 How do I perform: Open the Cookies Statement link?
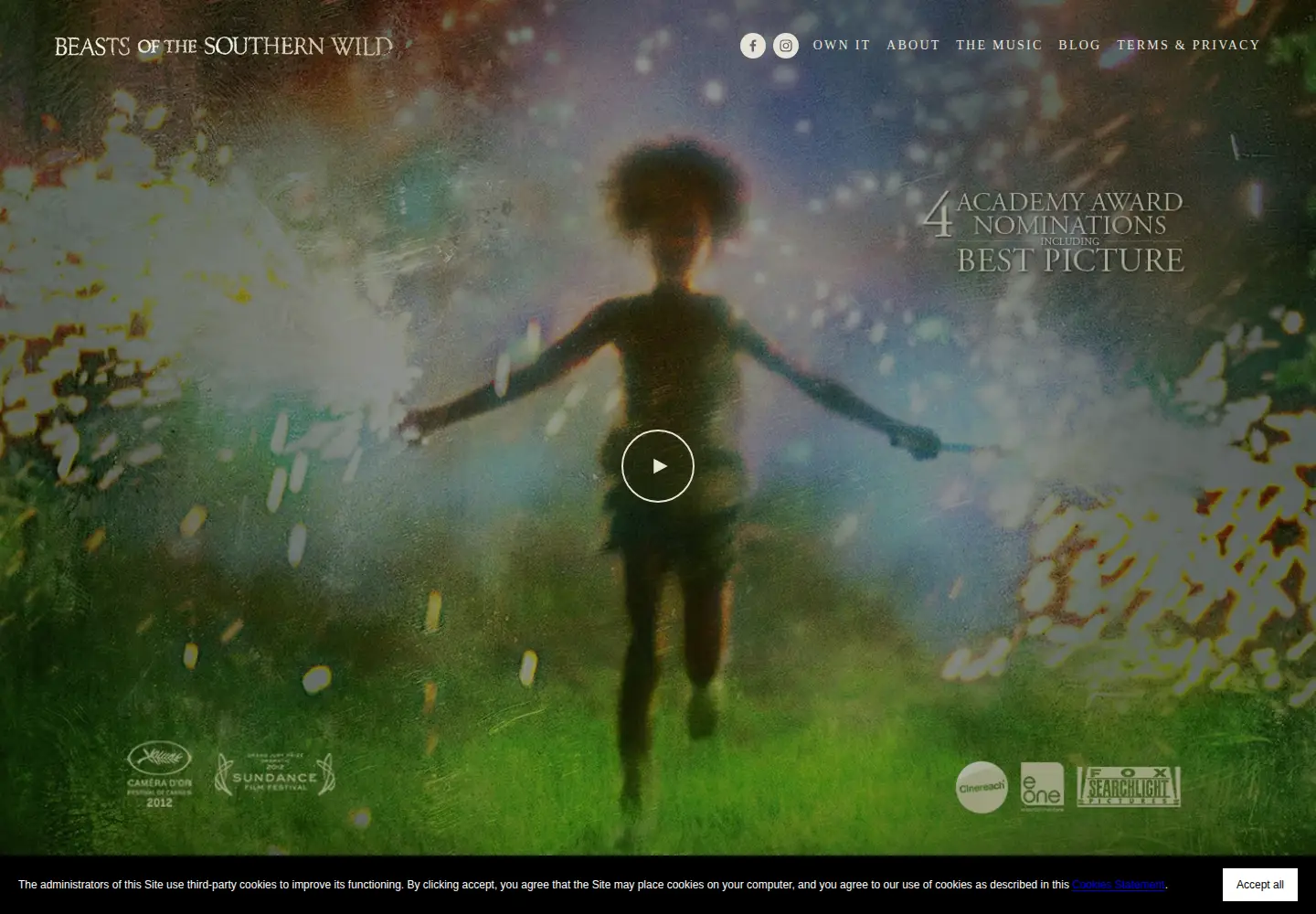coord(1119,885)
